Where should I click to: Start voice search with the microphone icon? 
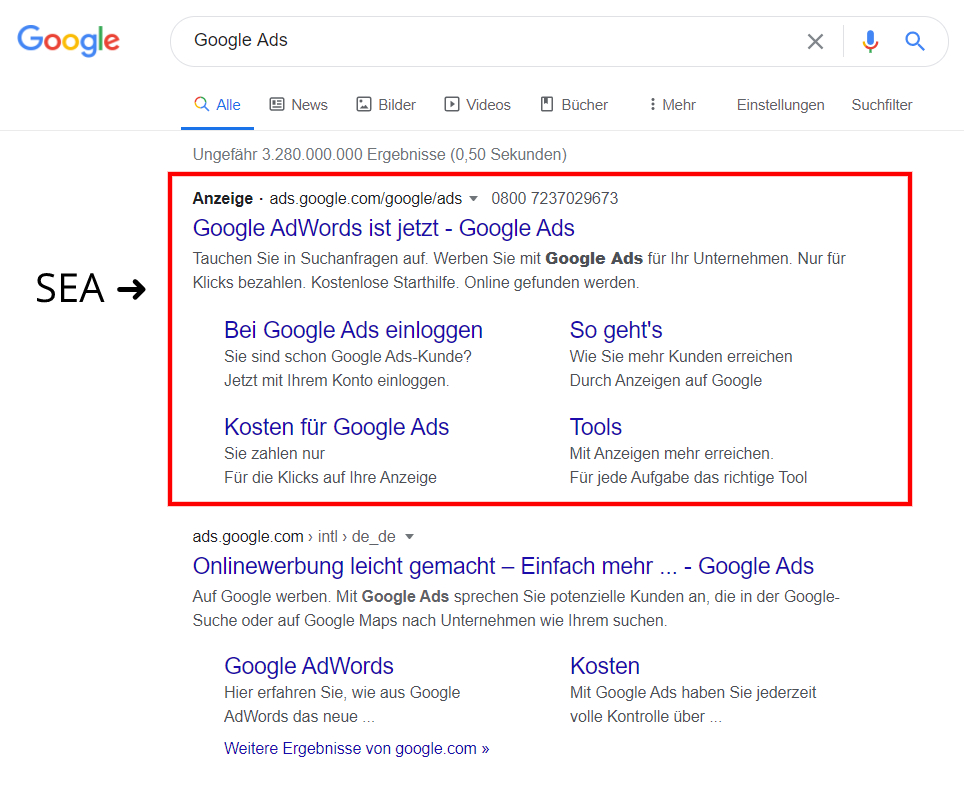(870, 41)
